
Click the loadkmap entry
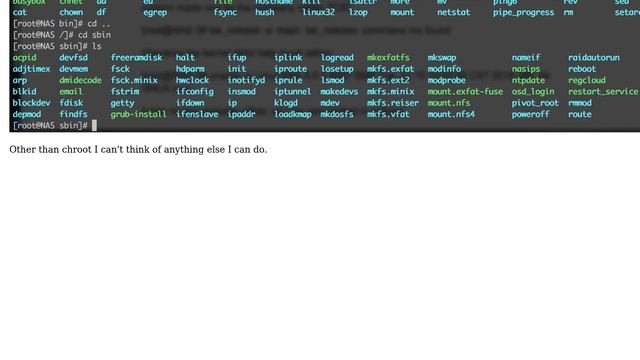coord(293,115)
